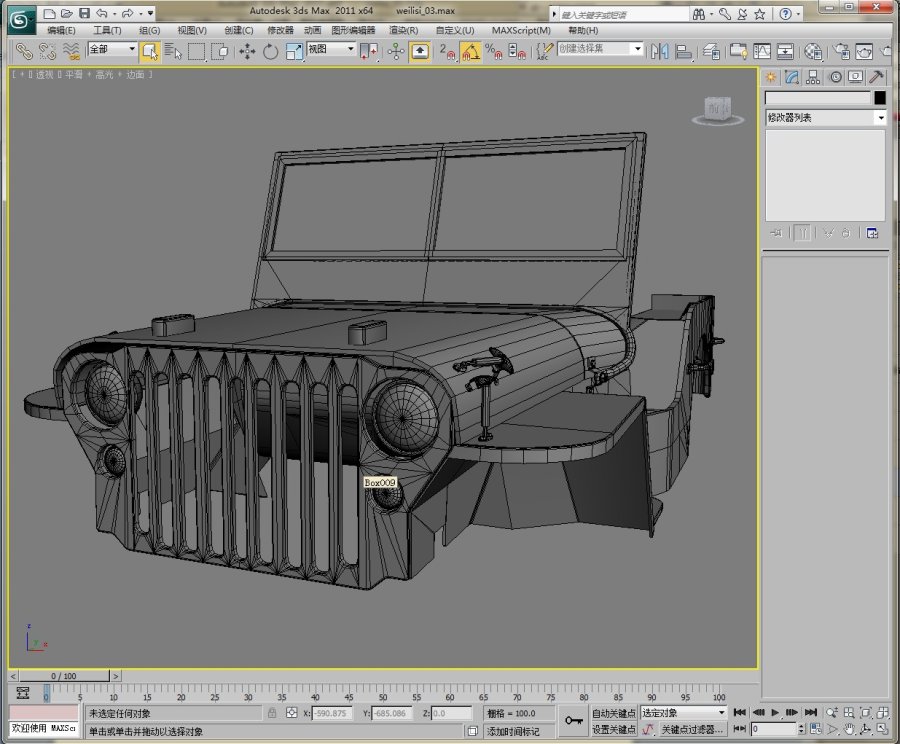This screenshot has width=900, height=744.
Task: Open the 修改器 menu
Action: tap(280, 30)
